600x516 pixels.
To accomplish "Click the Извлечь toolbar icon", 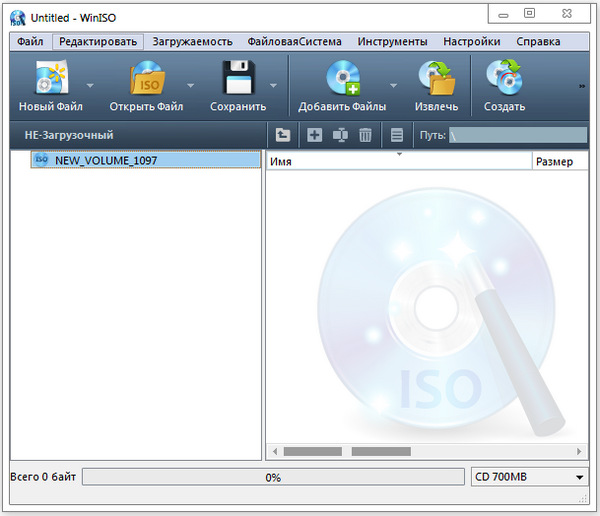I will point(436,80).
